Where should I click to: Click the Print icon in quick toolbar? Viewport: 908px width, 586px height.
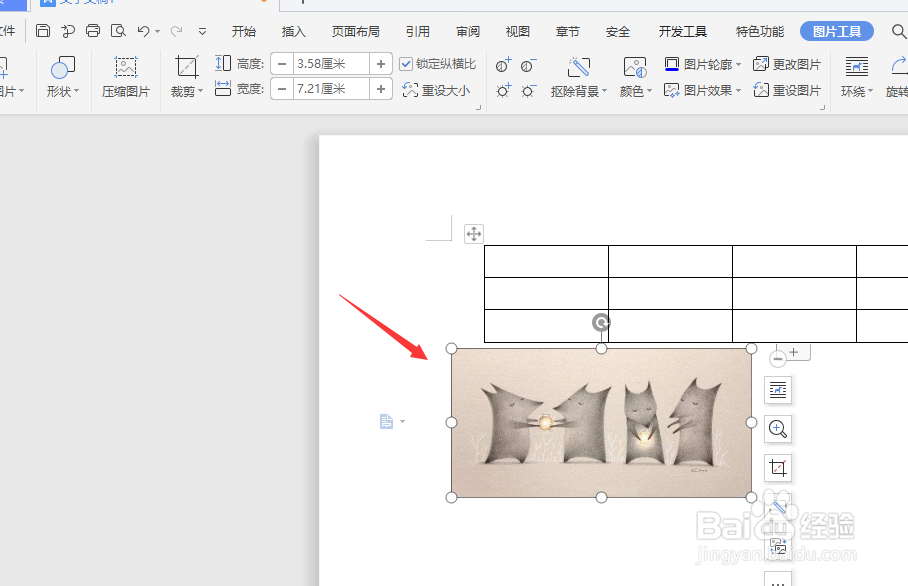coord(93,31)
